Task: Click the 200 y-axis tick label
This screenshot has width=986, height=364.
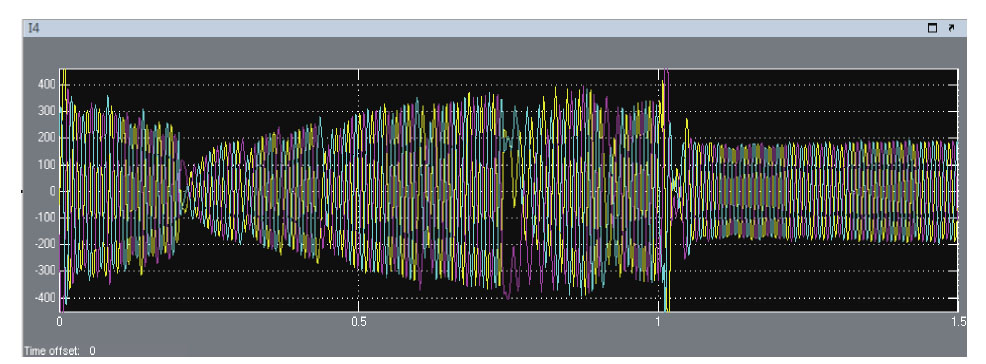Action: coord(47,138)
